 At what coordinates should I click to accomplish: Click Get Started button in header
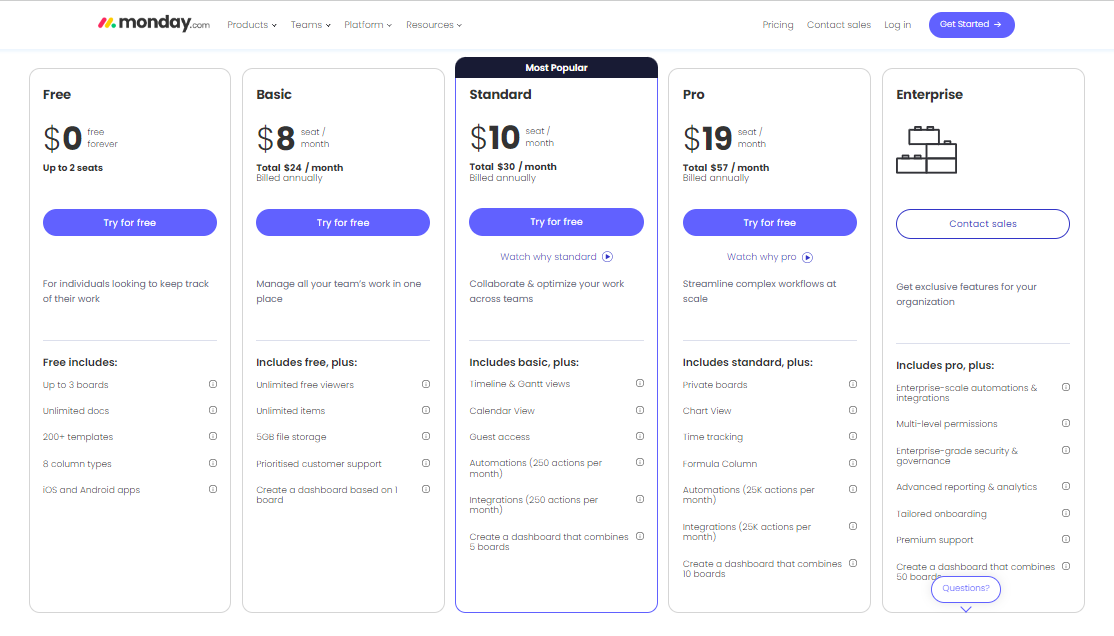point(971,25)
